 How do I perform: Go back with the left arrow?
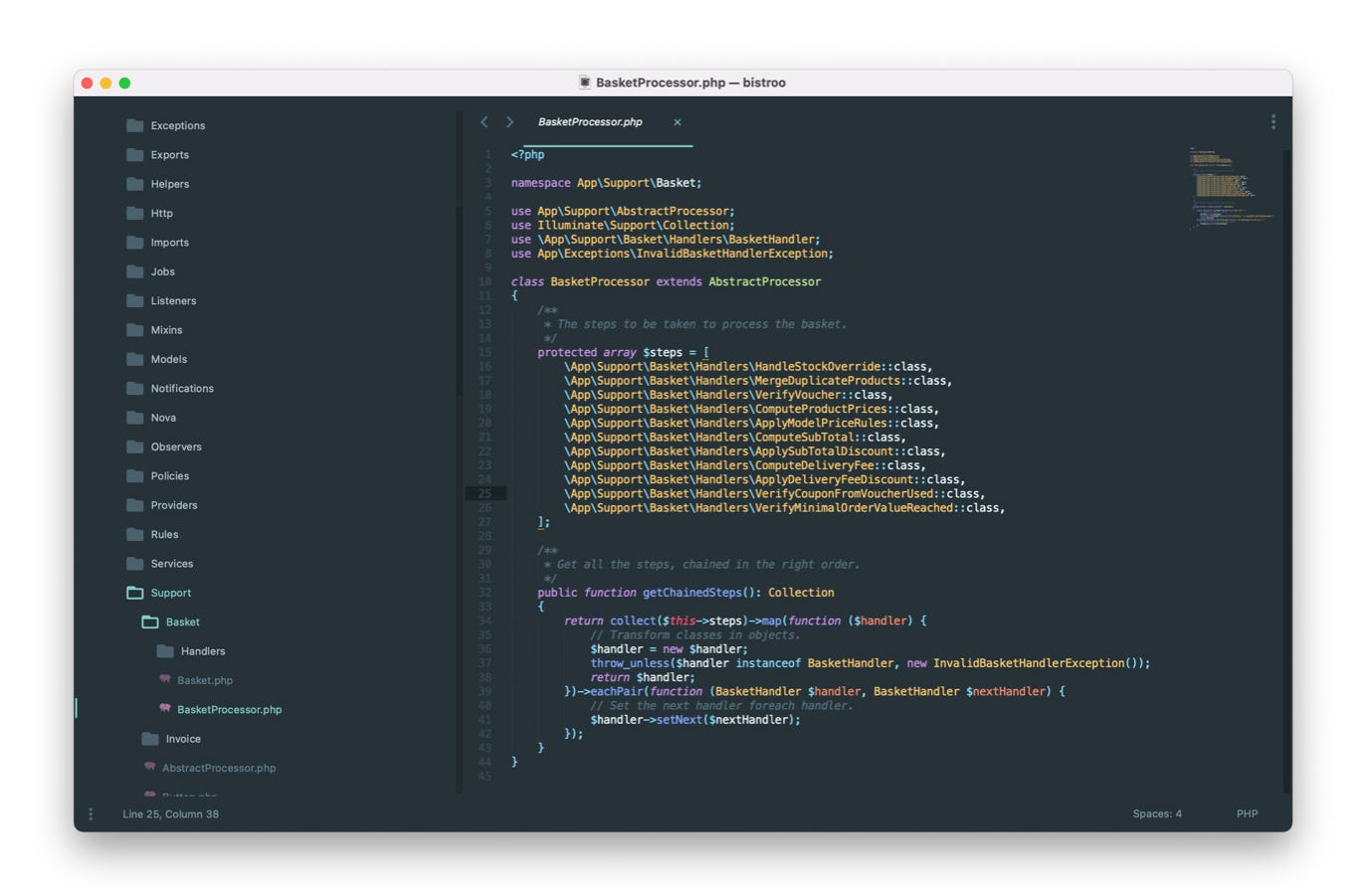pyautogui.click(x=485, y=122)
